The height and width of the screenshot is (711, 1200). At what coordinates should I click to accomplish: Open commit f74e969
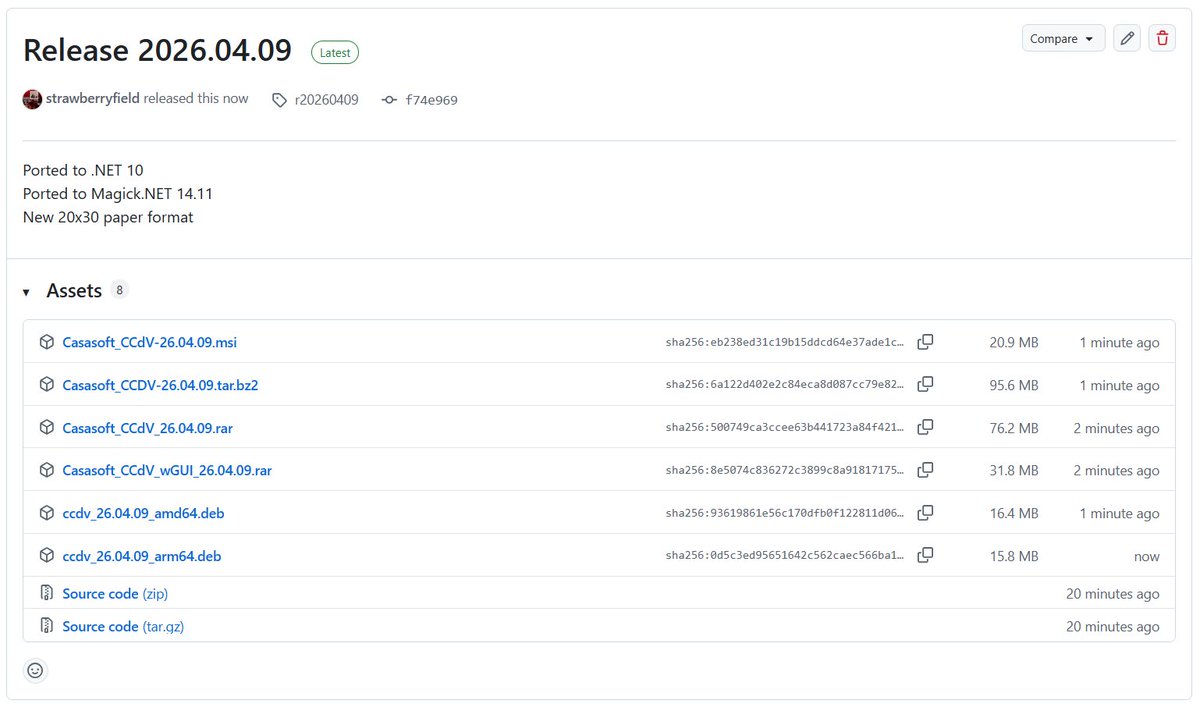431,100
